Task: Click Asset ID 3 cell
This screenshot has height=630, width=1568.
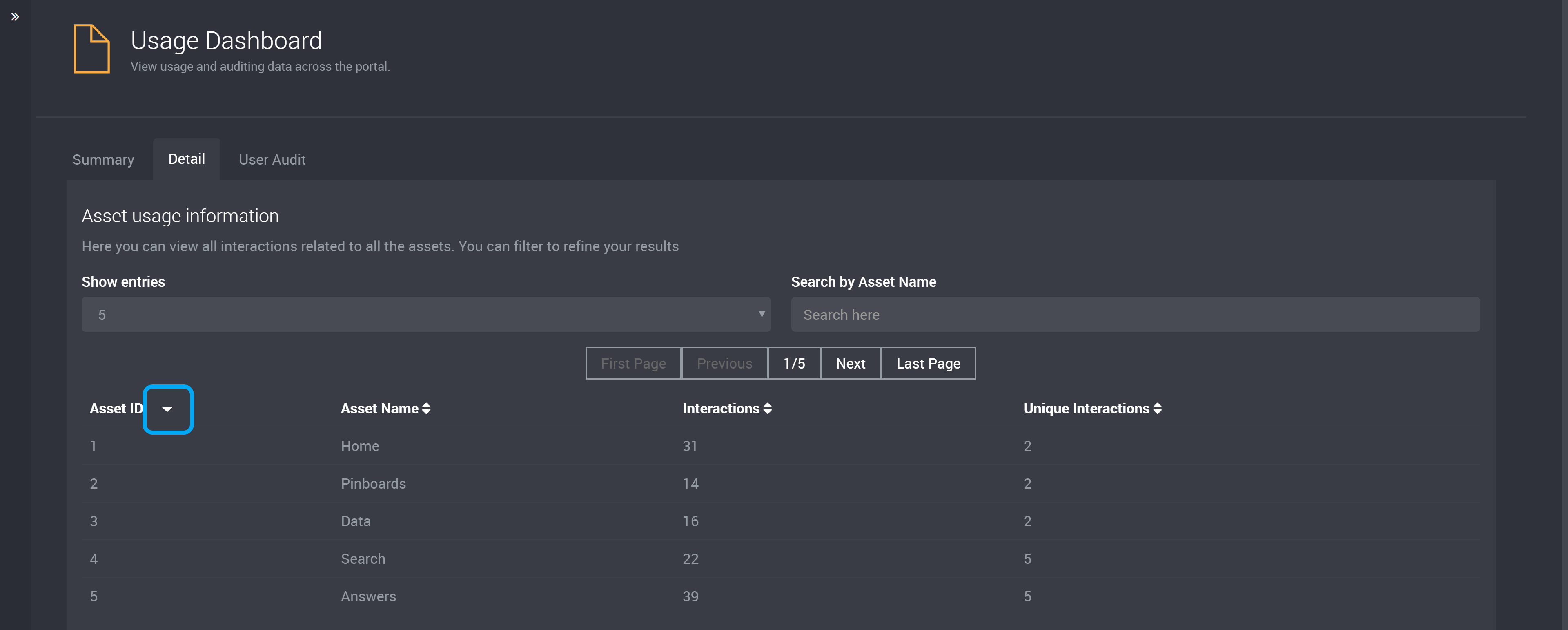Action: pos(94,522)
